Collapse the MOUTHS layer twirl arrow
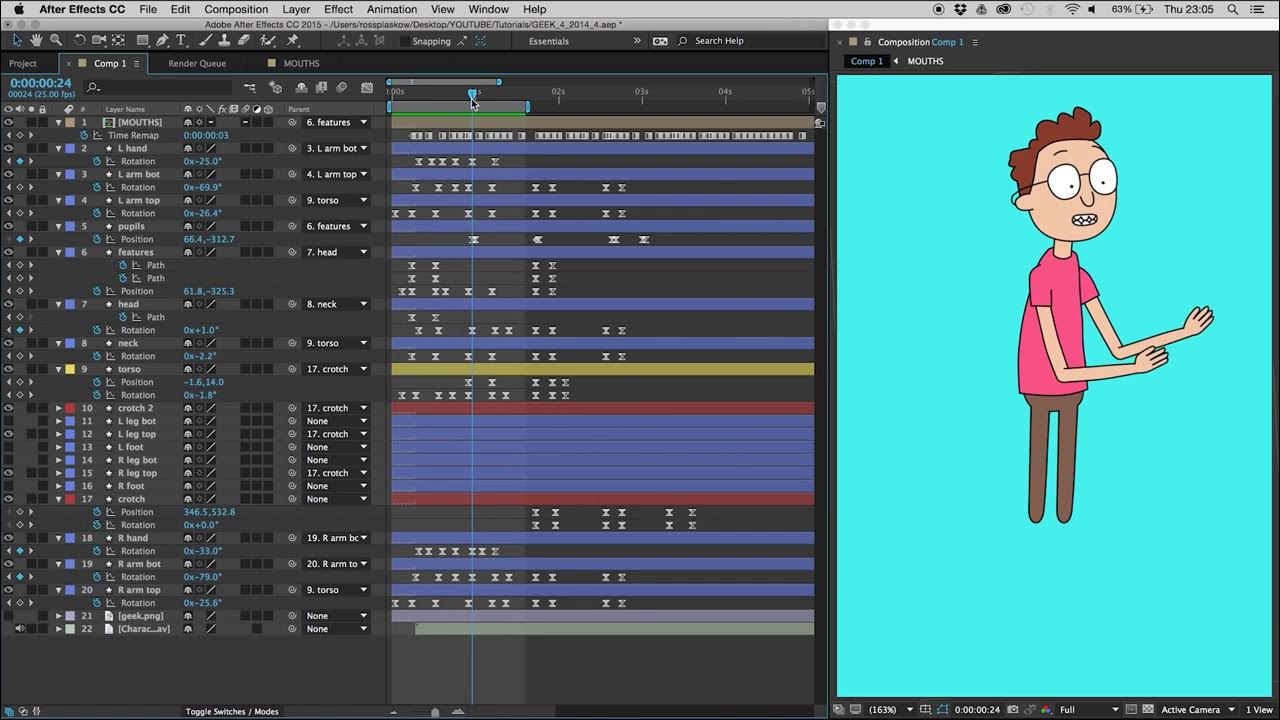This screenshot has height=720, width=1280. point(58,122)
